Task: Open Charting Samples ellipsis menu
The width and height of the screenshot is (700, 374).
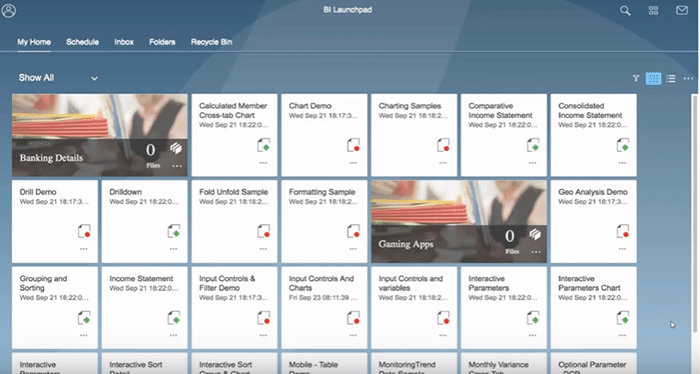Action: pyautogui.click(x=443, y=163)
